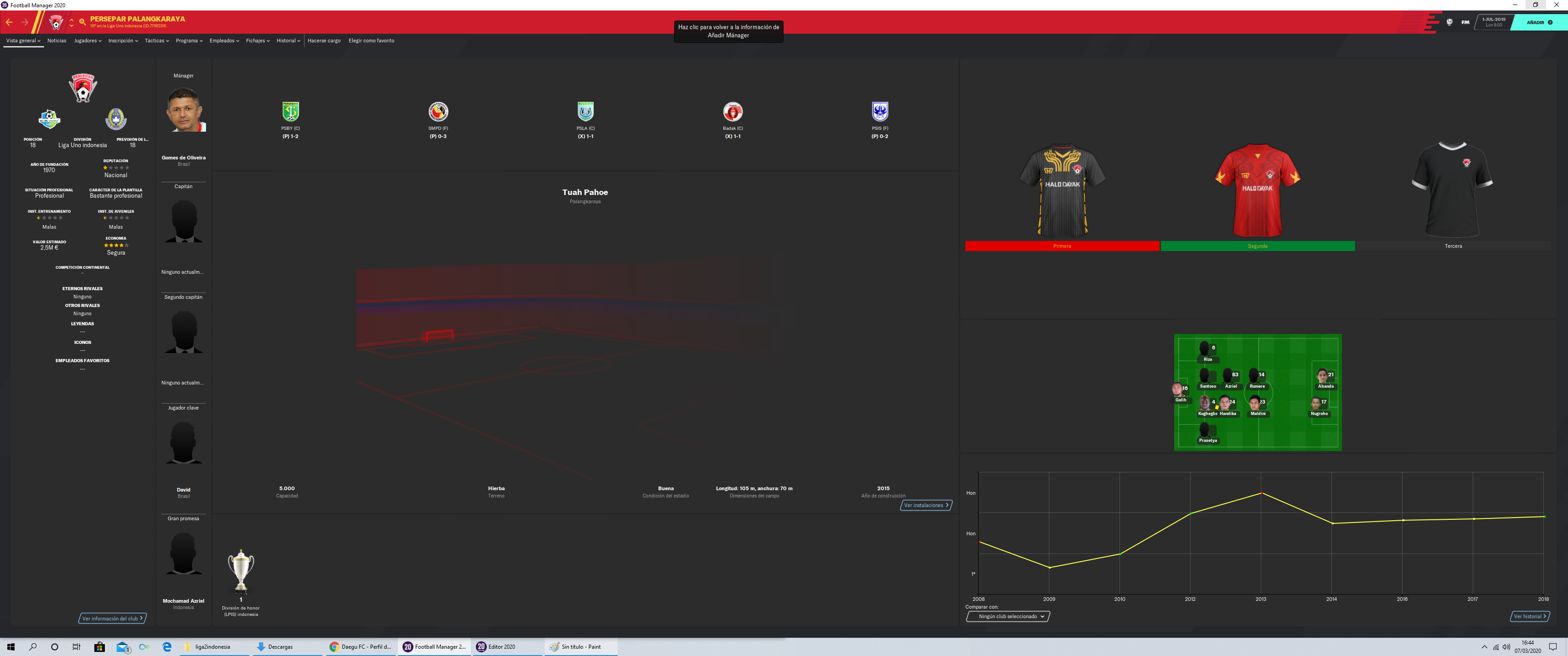Open manager Gomes de Oliveira profile
Viewport: 1568px width, 656px height.
point(183,158)
